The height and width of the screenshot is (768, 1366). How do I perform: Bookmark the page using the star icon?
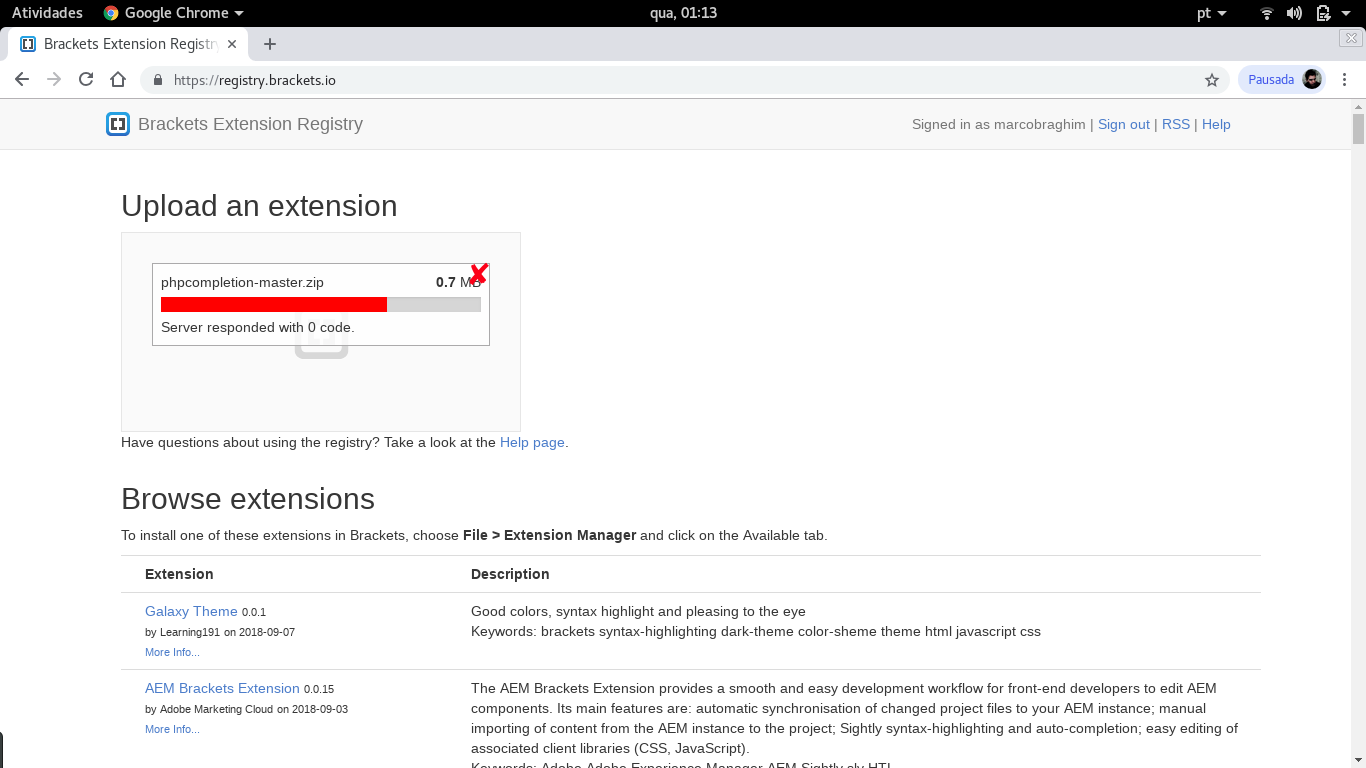click(x=1211, y=78)
